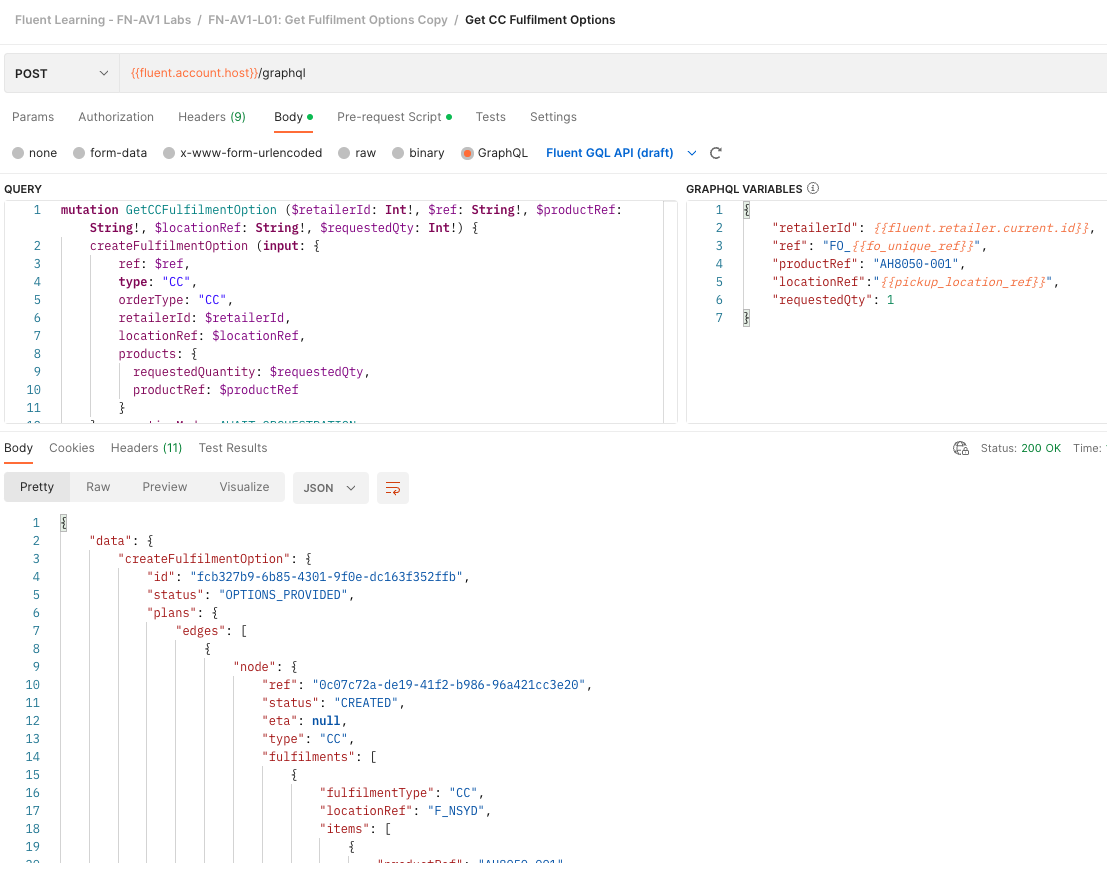Select GraphQL body type
This screenshot has width=1107, height=870.
(x=494, y=153)
